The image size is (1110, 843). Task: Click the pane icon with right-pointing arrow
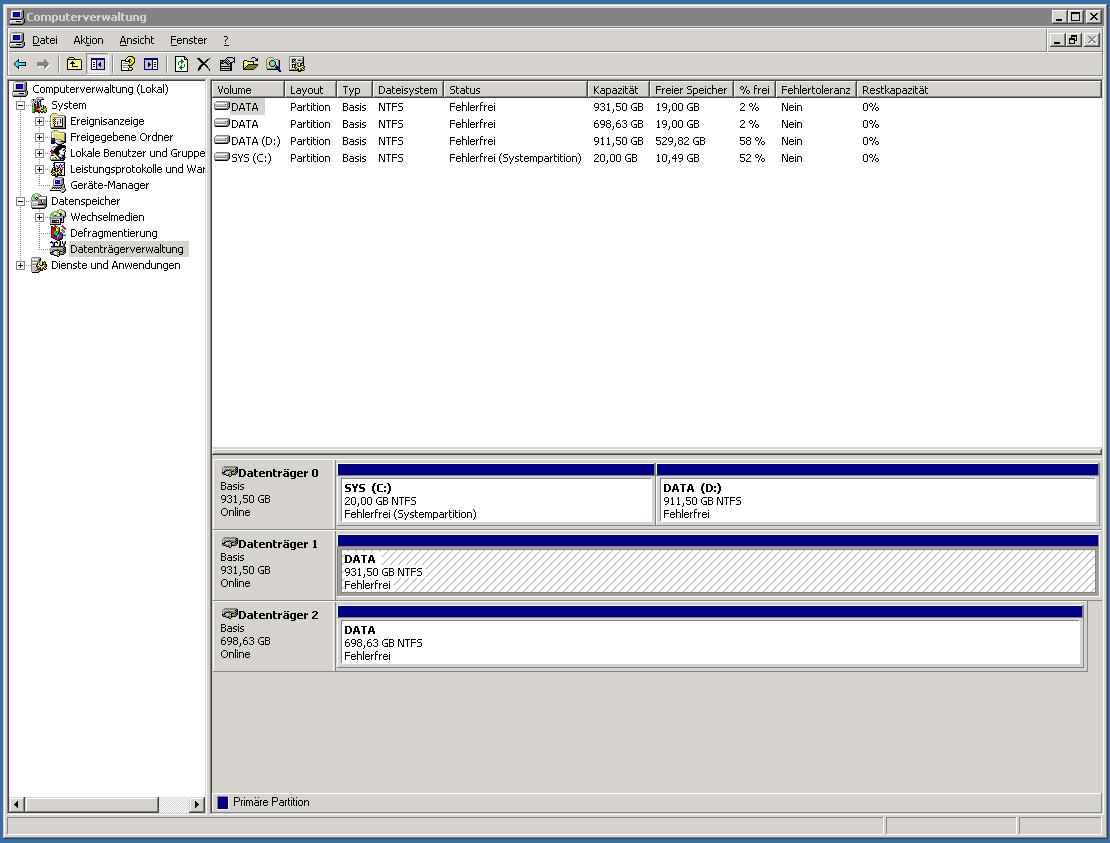tap(151, 64)
